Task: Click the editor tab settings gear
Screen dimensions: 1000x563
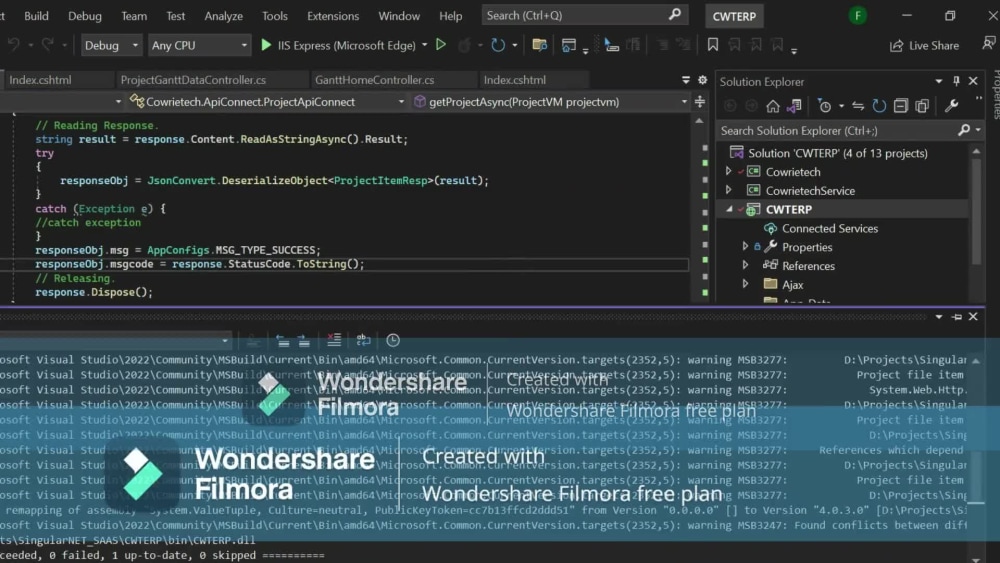Action: click(702, 80)
